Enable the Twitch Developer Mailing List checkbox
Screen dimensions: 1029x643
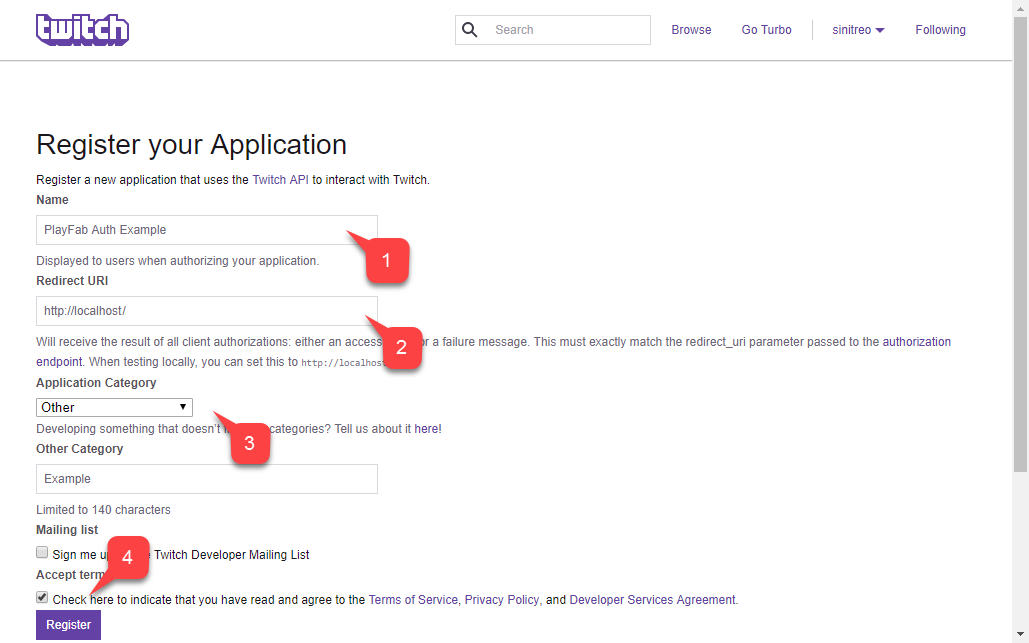point(42,552)
